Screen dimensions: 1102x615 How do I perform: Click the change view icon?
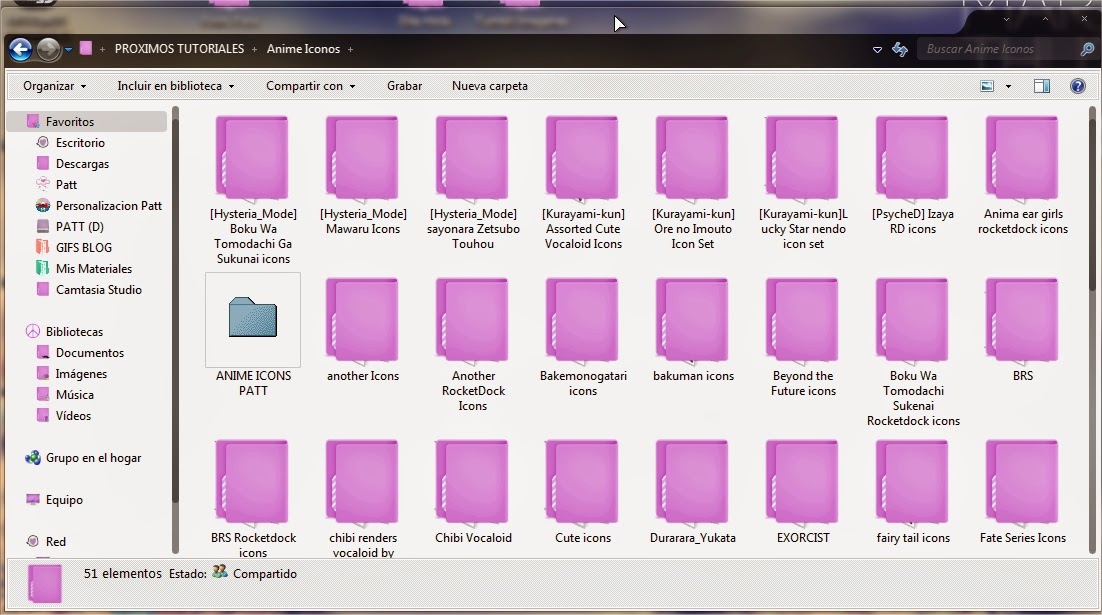tap(987, 86)
